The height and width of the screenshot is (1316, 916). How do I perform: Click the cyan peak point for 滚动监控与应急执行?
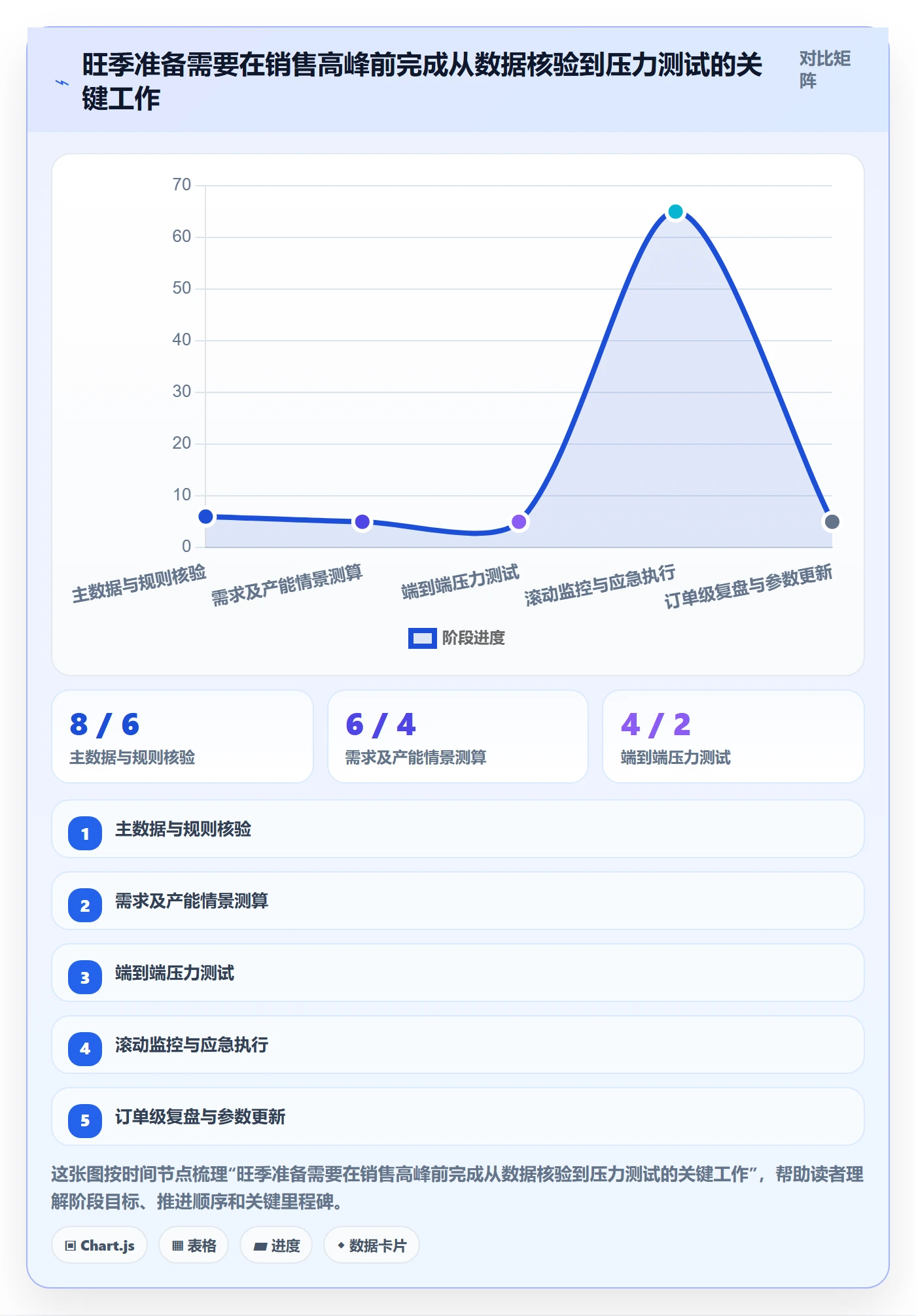tap(675, 212)
